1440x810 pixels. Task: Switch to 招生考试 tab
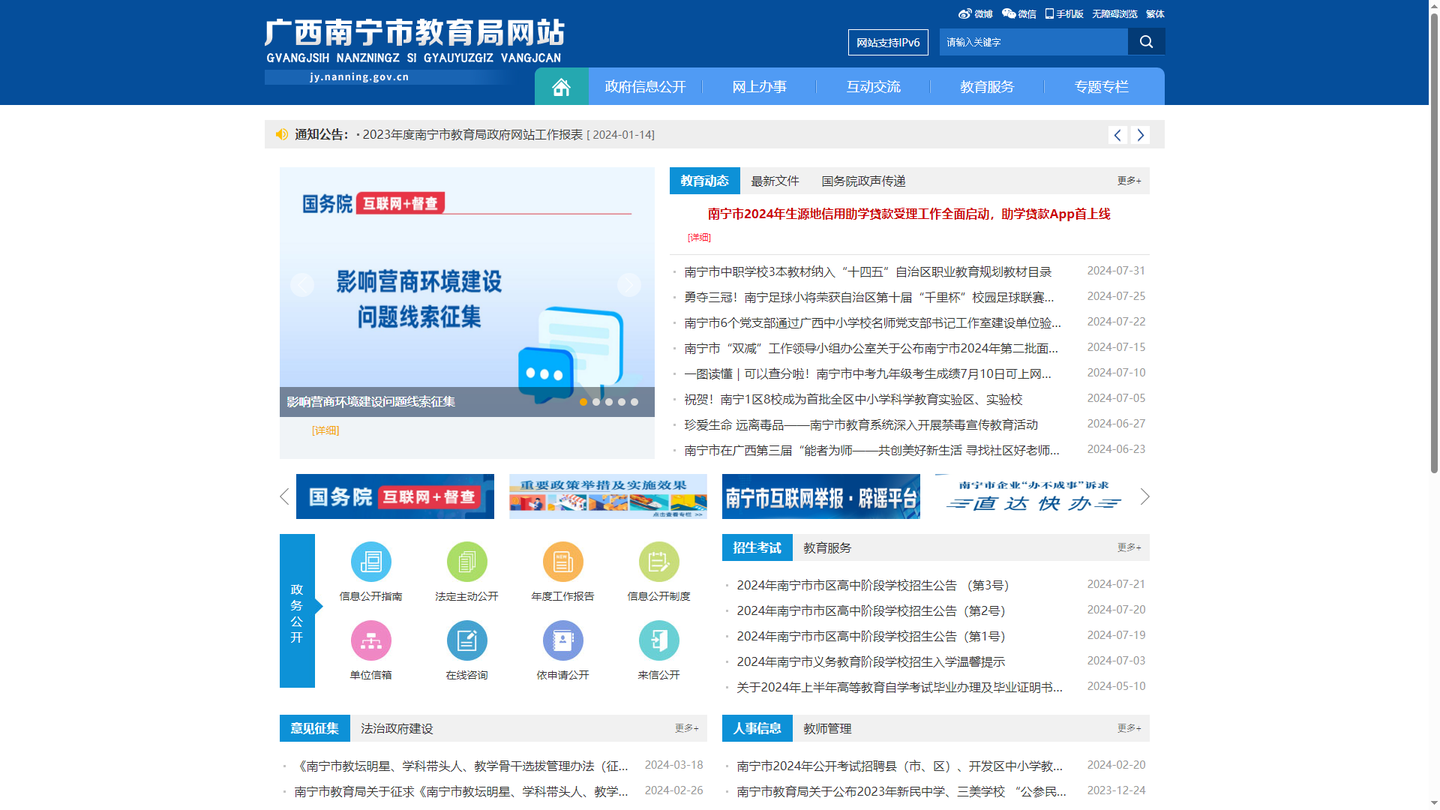[757, 548]
